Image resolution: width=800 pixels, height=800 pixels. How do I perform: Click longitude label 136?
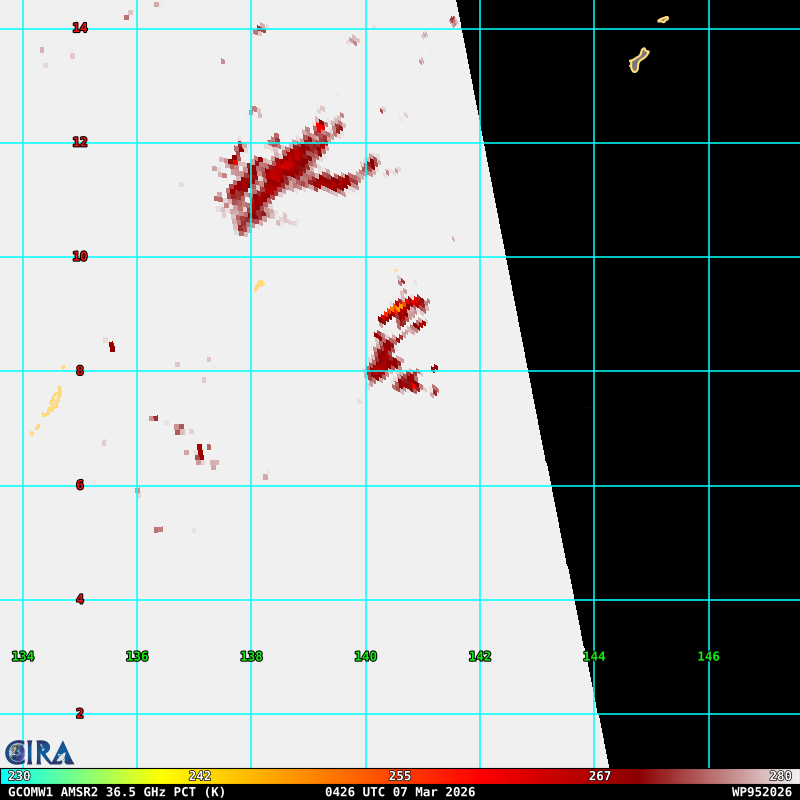click(x=137, y=656)
